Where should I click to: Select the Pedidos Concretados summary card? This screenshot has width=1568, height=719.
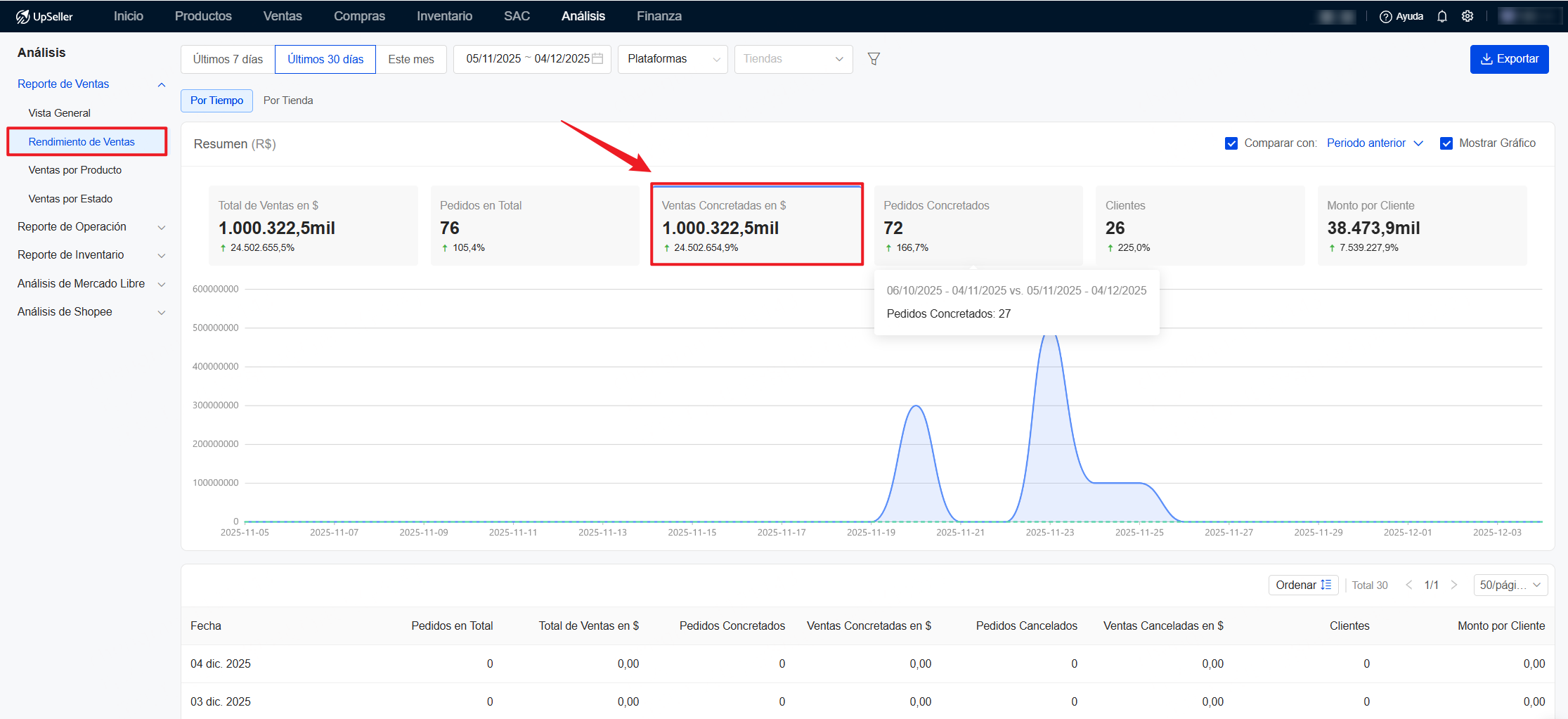click(978, 226)
